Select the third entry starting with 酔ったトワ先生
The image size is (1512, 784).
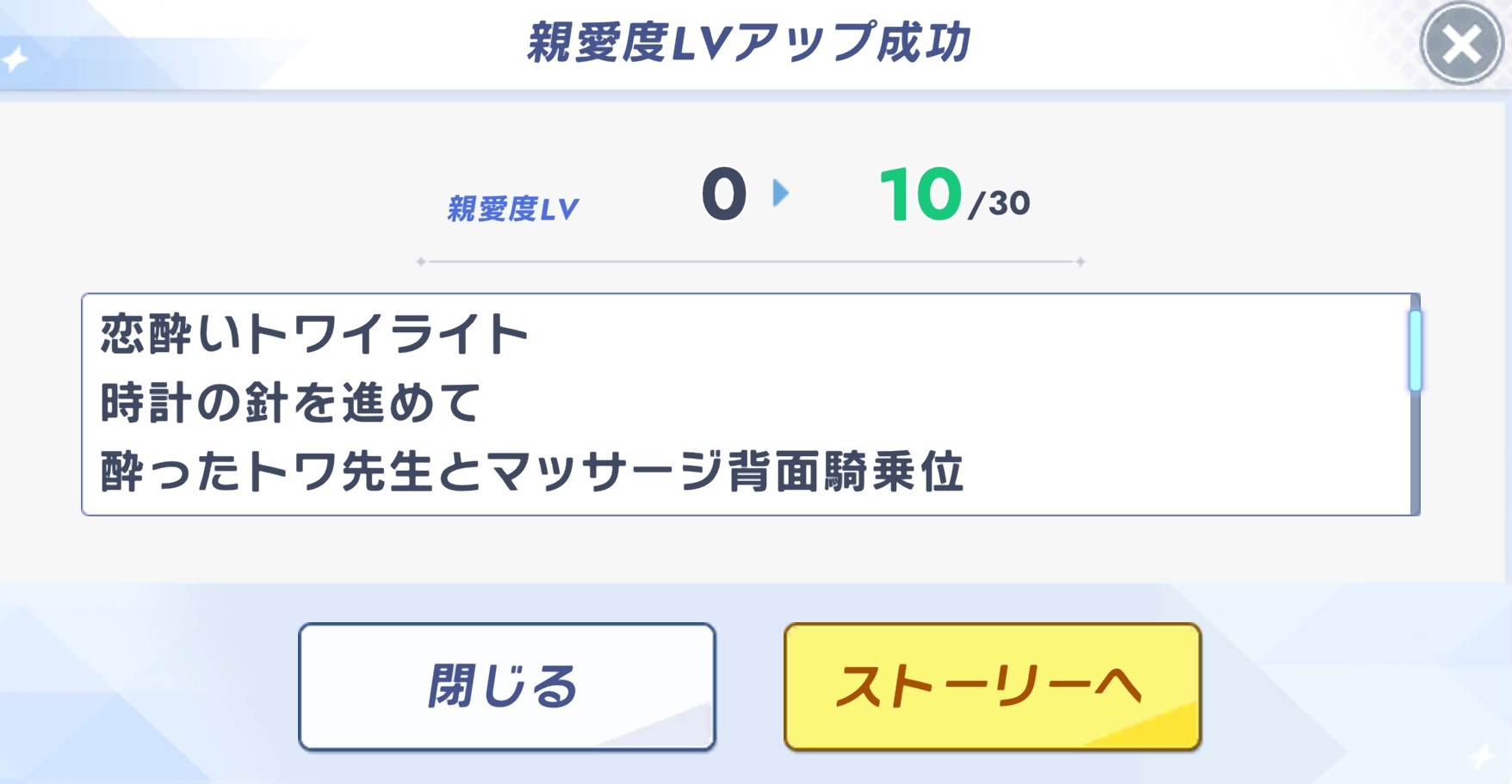531,472
